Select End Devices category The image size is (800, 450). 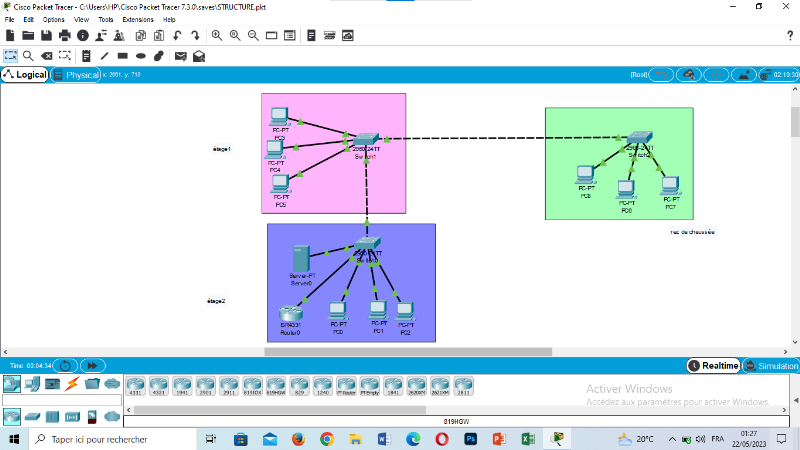[x=32, y=384]
